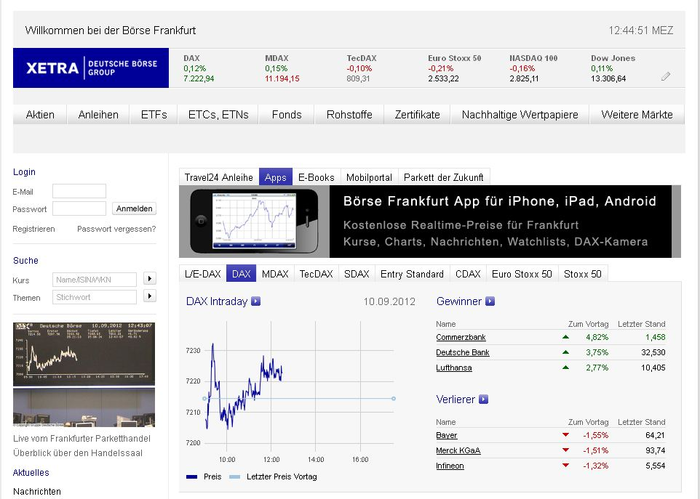Open the Rohstoffe menu
This screenshot has width=700, height=499.
[x=349, y=115]
